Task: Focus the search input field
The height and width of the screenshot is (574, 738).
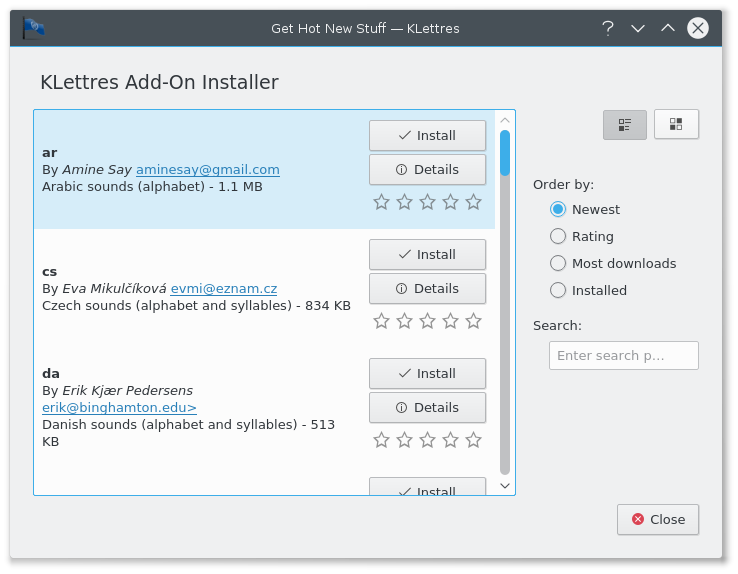Action: [x=623, y=355]
